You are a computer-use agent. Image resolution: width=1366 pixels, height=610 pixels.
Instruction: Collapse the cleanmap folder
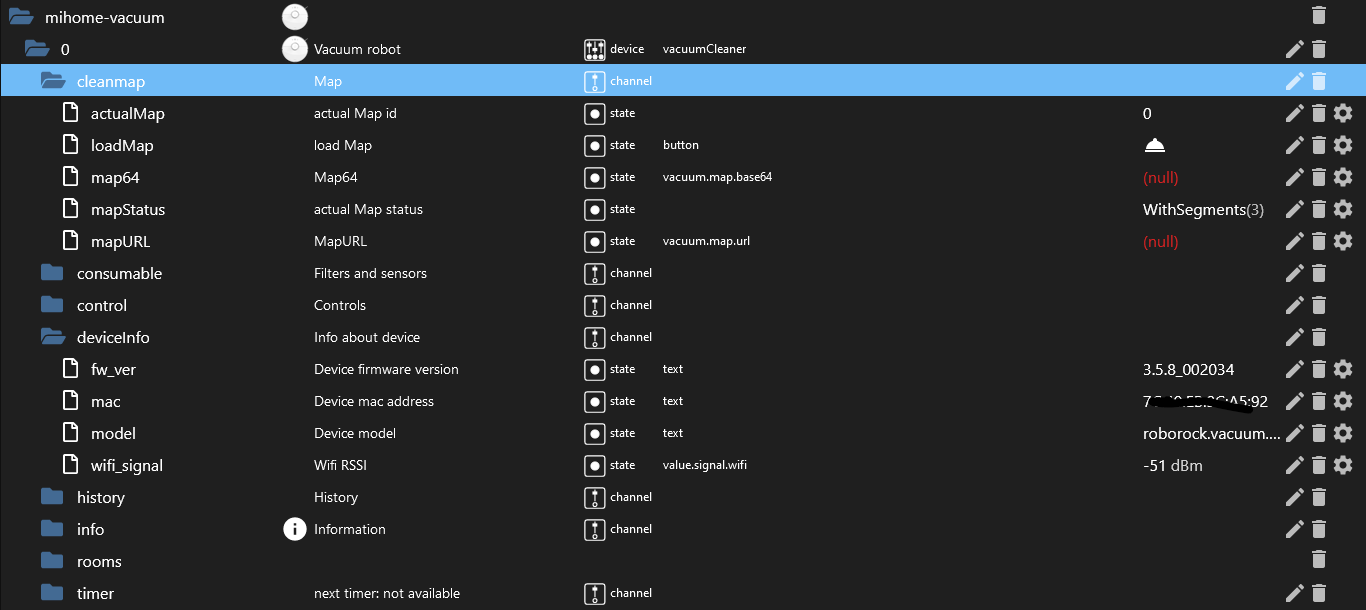click(x=53, y=81)
